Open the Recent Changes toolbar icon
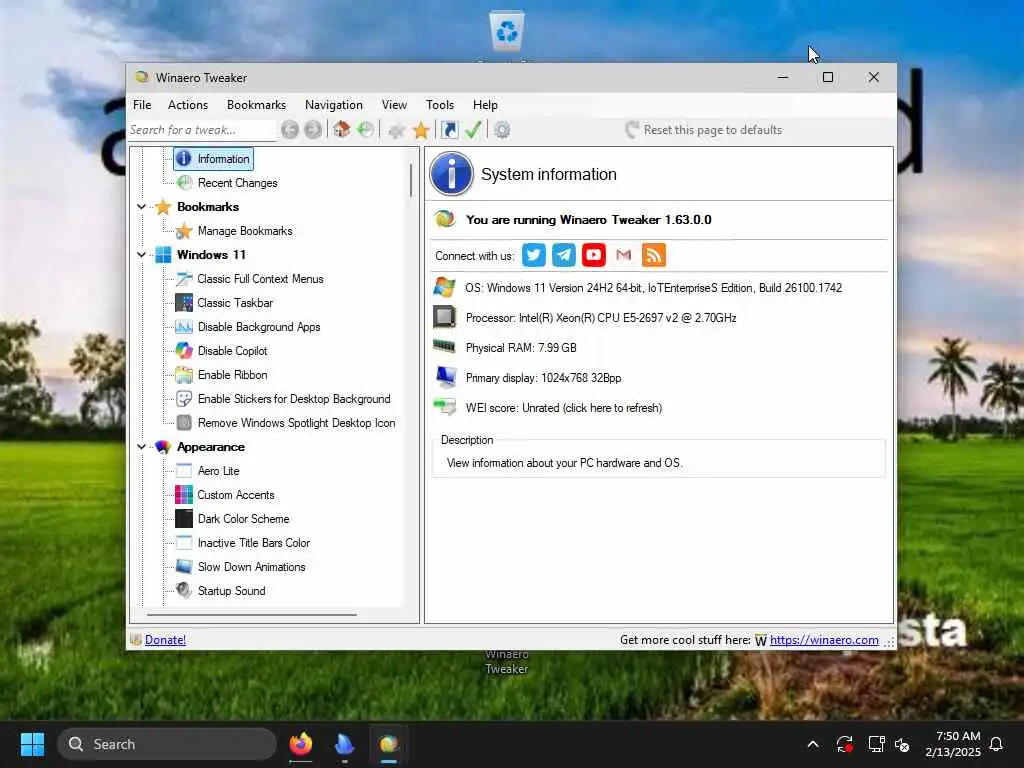Image resolution: width=1024 pixels, height=768 pixels. [366, 129]
